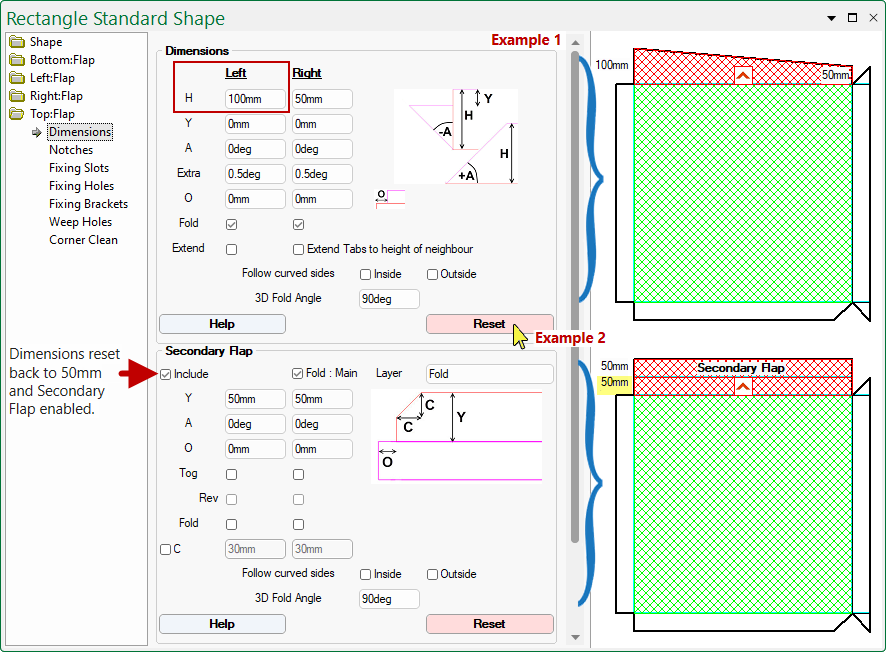Click the Bottom:Flap folder icon
This screenshot has height=652, width=886.
click(17, 60)
